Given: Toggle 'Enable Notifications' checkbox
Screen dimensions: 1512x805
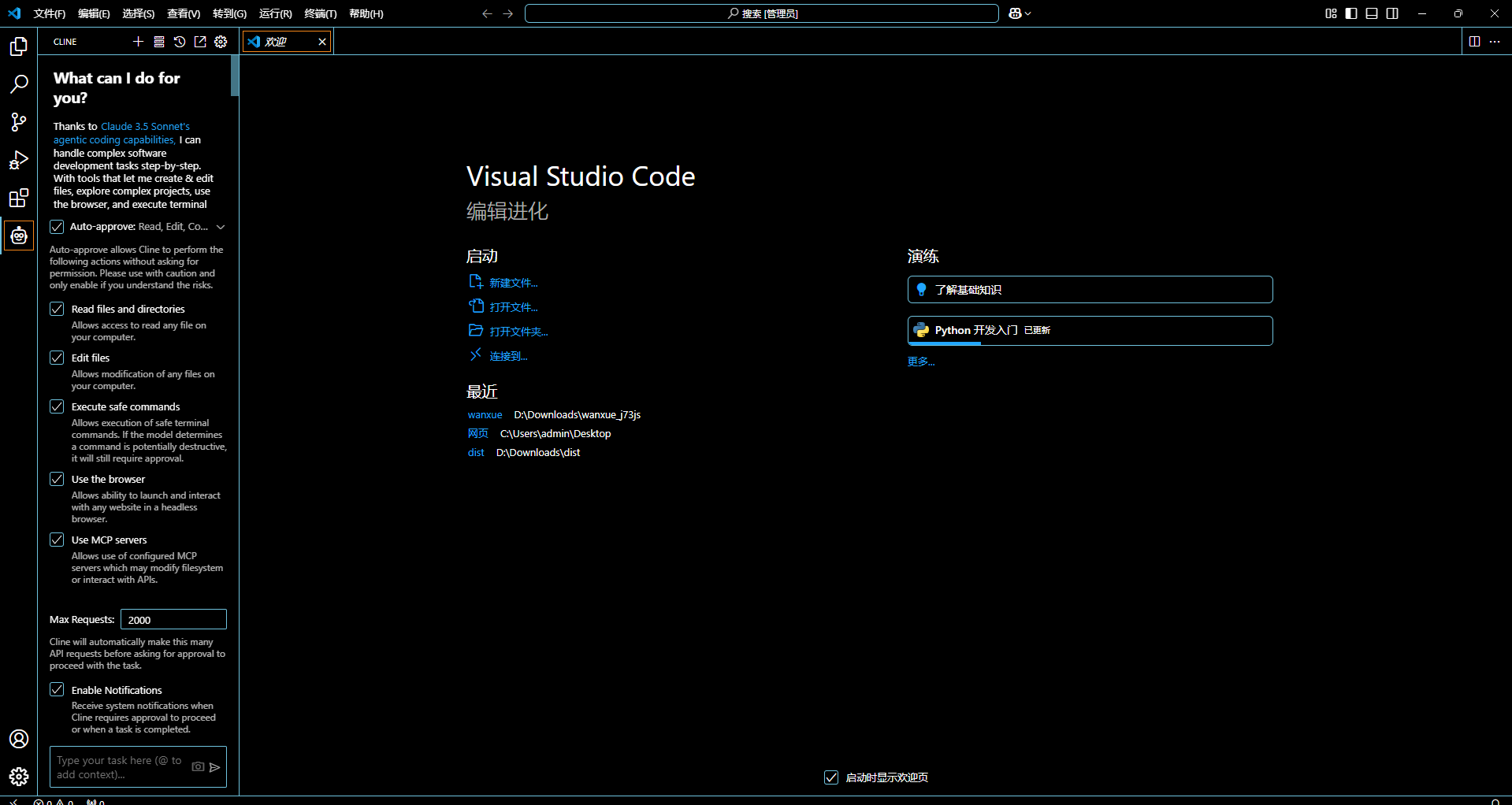Looking at the screenshot, I should click(57, 690).
